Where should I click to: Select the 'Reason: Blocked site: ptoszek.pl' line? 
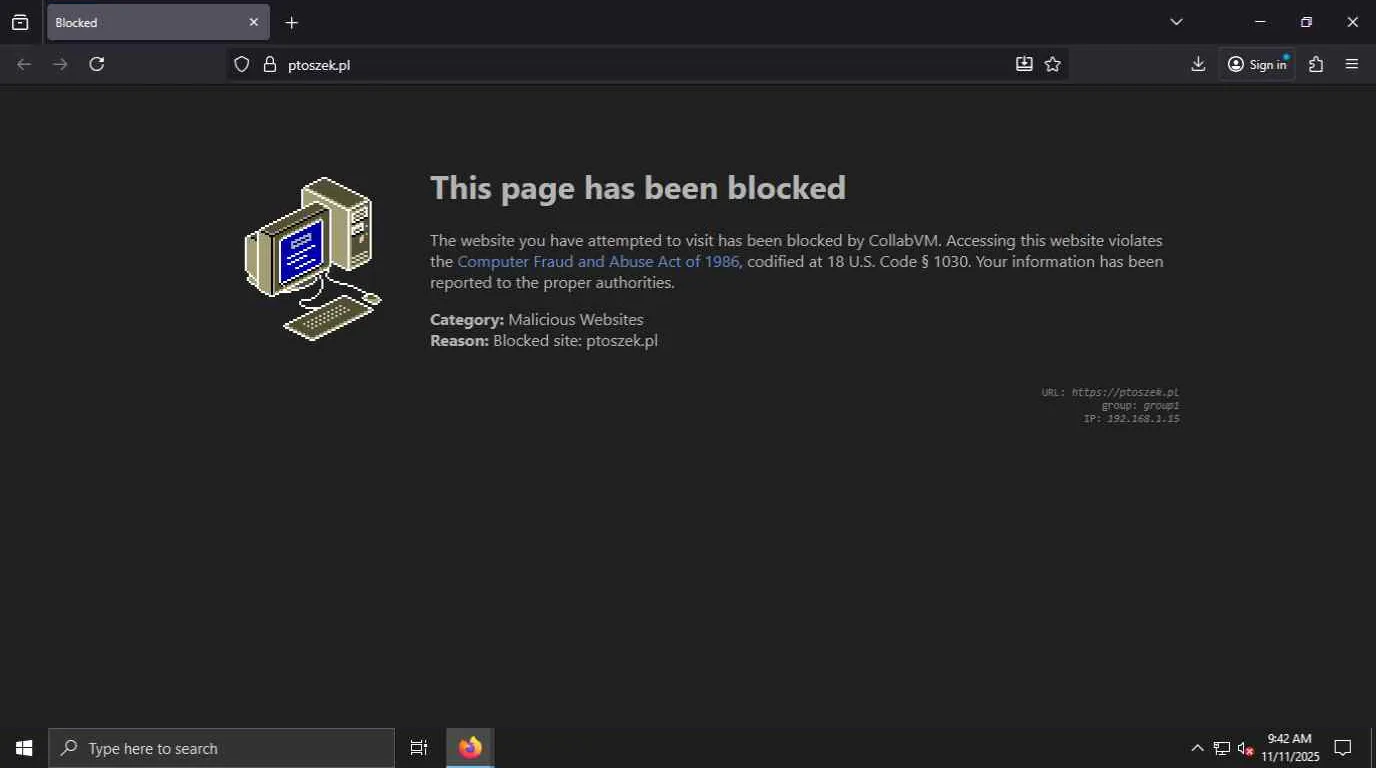click(544, 341)
